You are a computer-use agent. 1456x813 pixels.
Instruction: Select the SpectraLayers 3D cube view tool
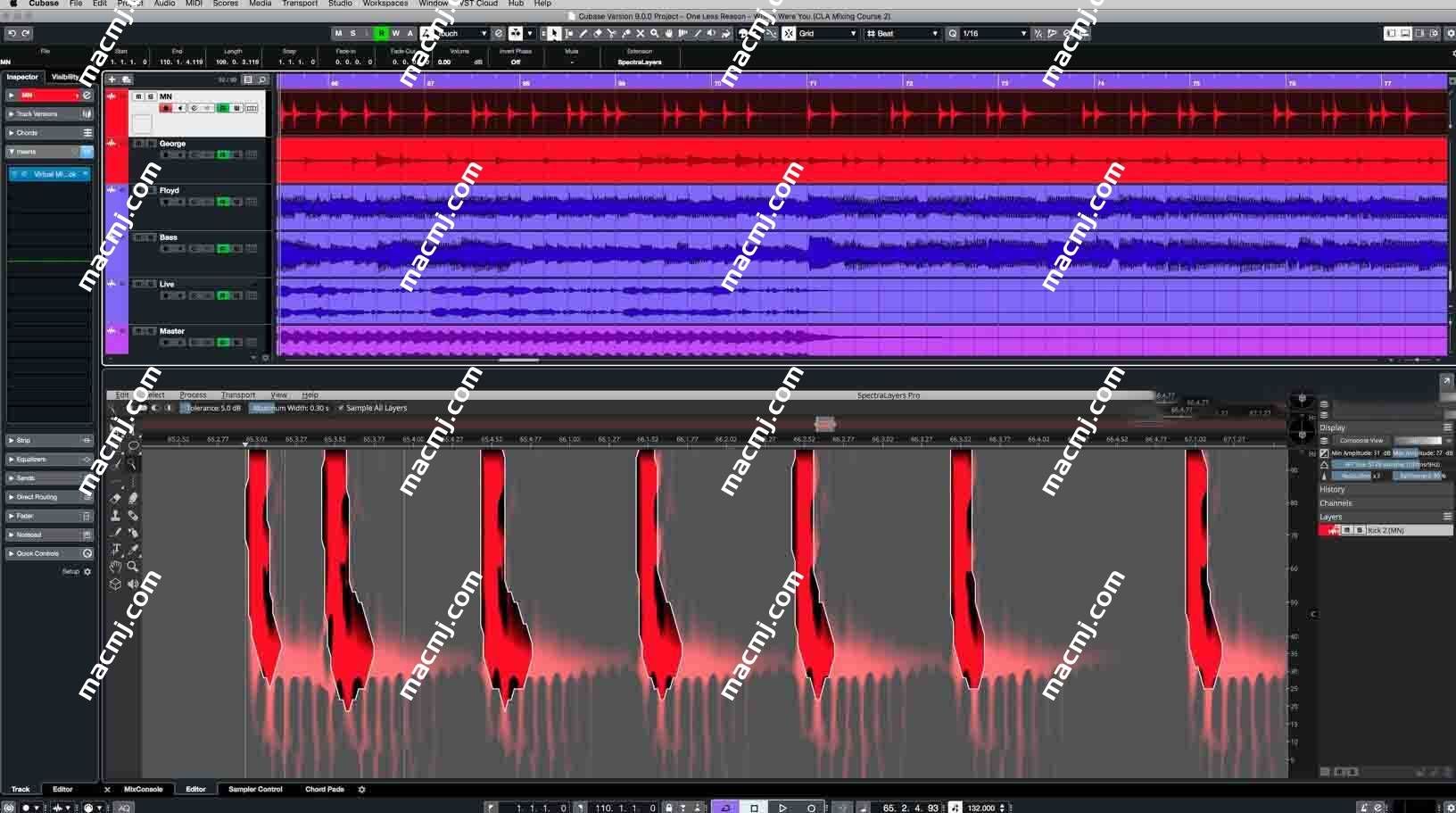(115, 585)
